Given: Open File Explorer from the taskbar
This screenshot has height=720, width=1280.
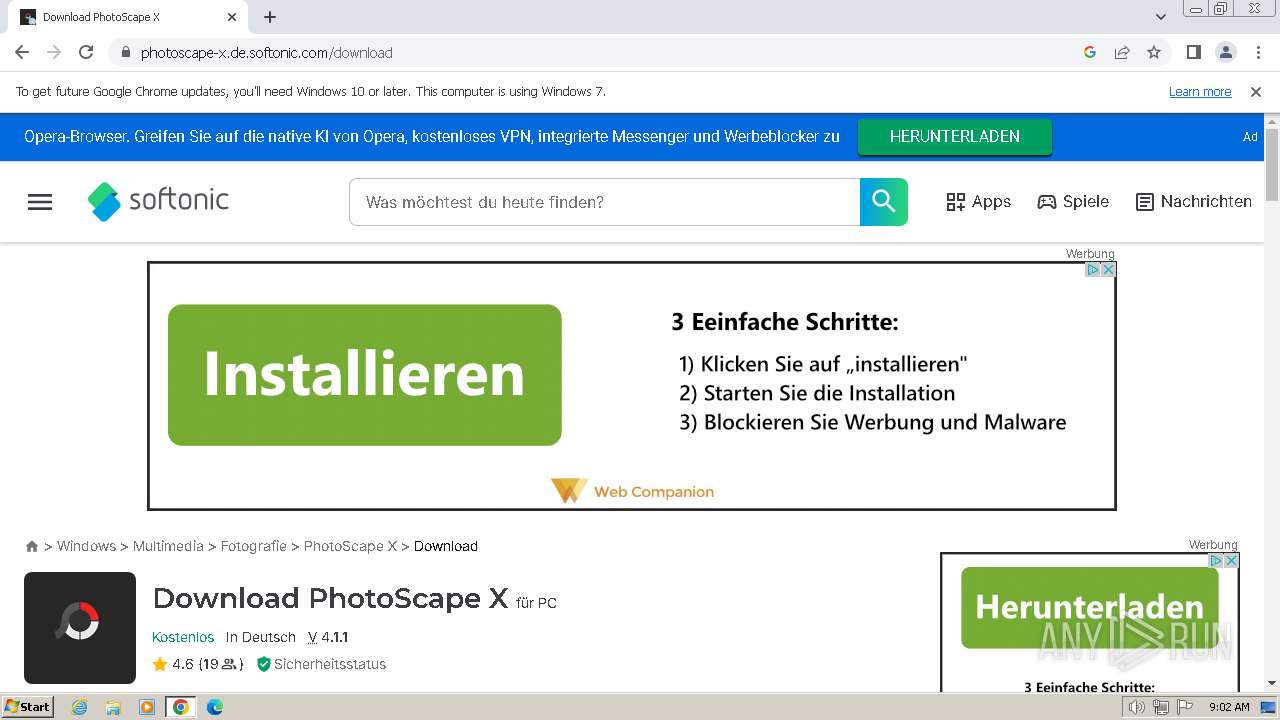Looking at the screenshot, I should [x=113, y=707].
